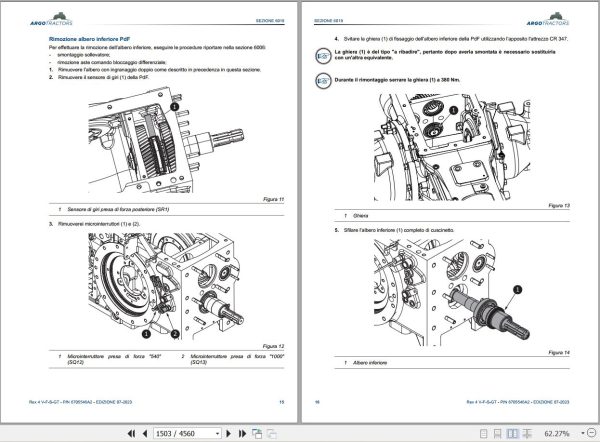
Task: Click the Figura 14 lower shaft illustration
Action: pyautogui.click(x=452, y=293)
